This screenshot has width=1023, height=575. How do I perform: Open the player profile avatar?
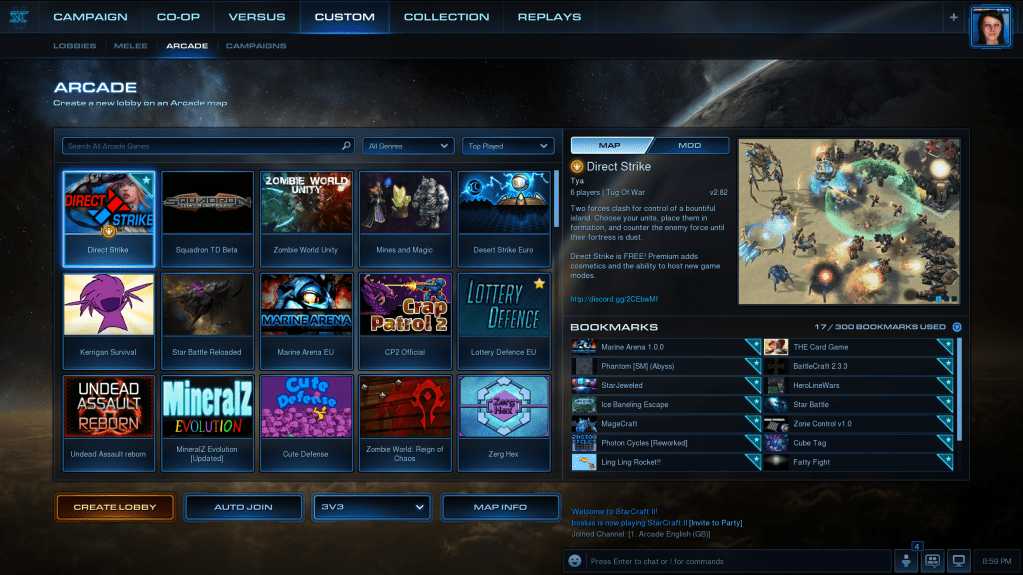click(x=990, y=26)
